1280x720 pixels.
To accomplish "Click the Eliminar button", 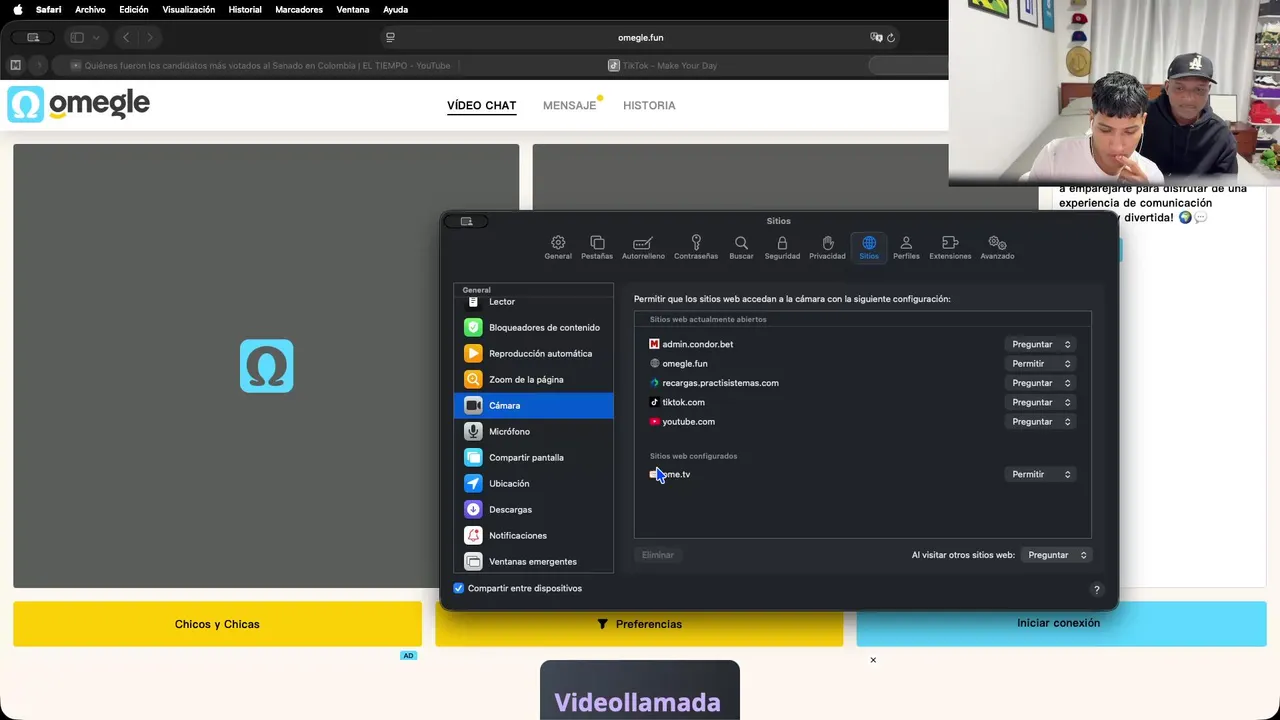I will point(658,555).
